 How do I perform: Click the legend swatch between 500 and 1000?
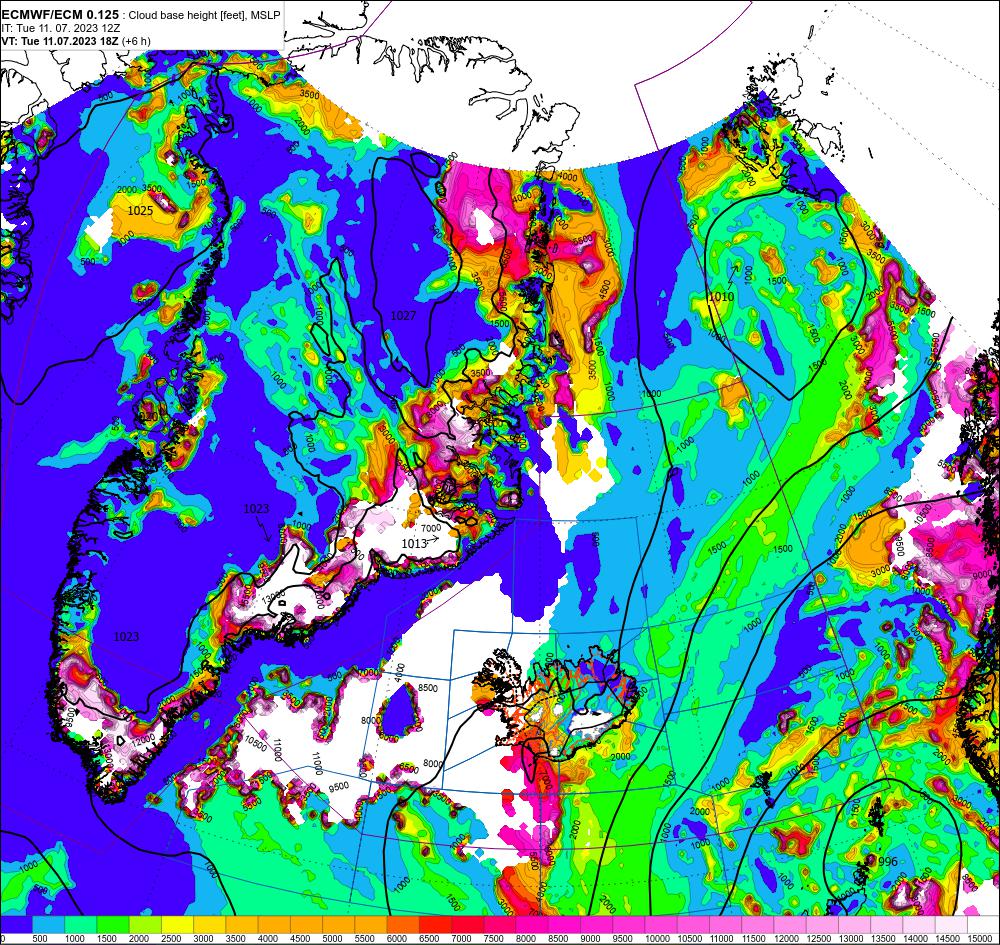[48, 925]
